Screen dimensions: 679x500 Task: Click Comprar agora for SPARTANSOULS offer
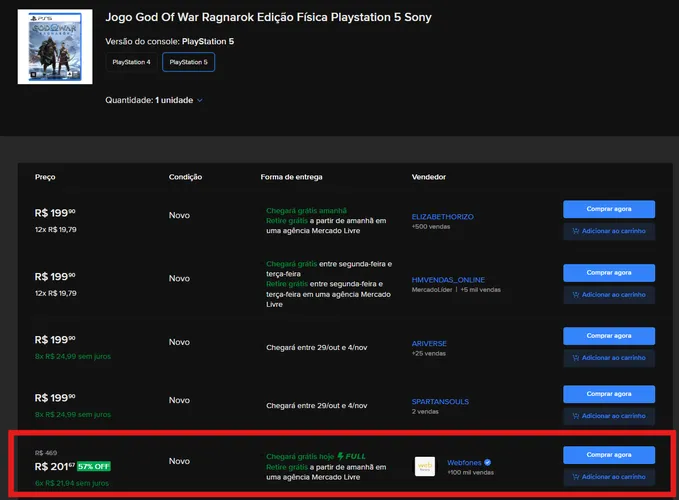(x=609, y=394)
